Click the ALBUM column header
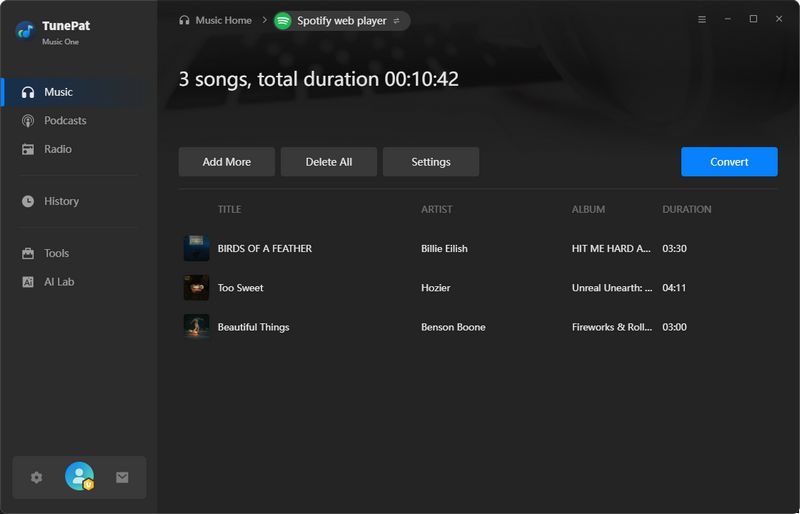Viewport: 800px width, 514px height. 588,209
